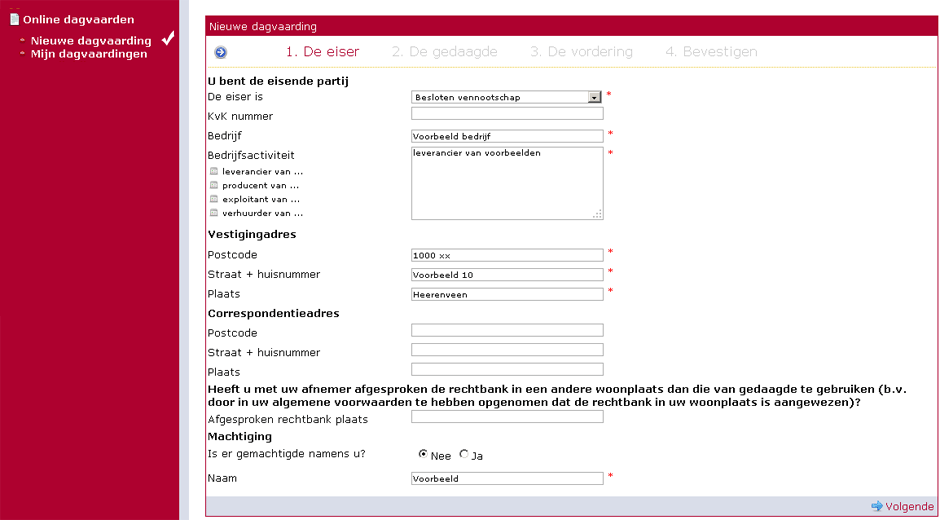The image size is (940, 520).
Task: Select the 'Ja' radio button for gemachtigde
Action: tap(463, 455)
